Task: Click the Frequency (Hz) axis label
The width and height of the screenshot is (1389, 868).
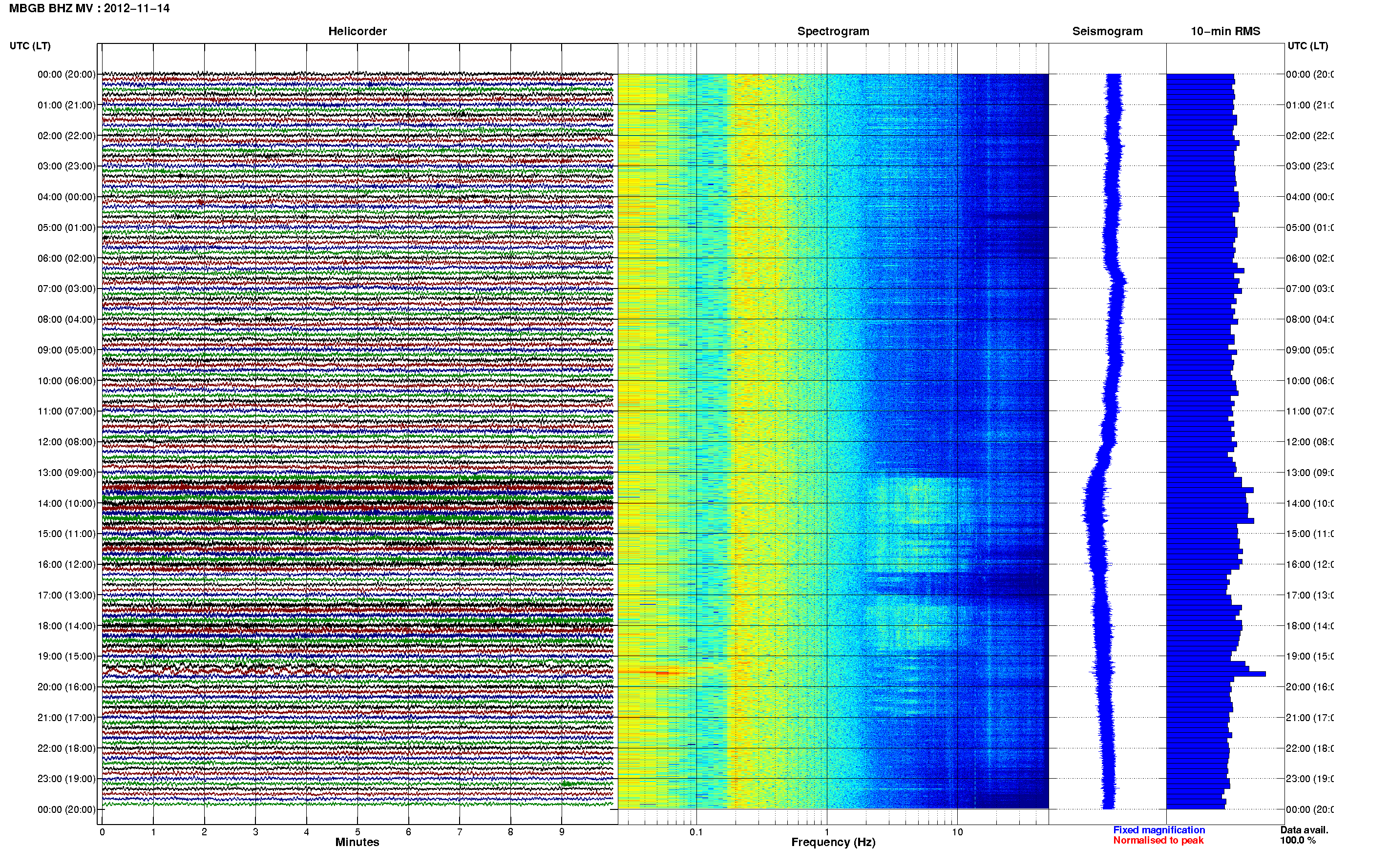Action: tap(833, 843)
